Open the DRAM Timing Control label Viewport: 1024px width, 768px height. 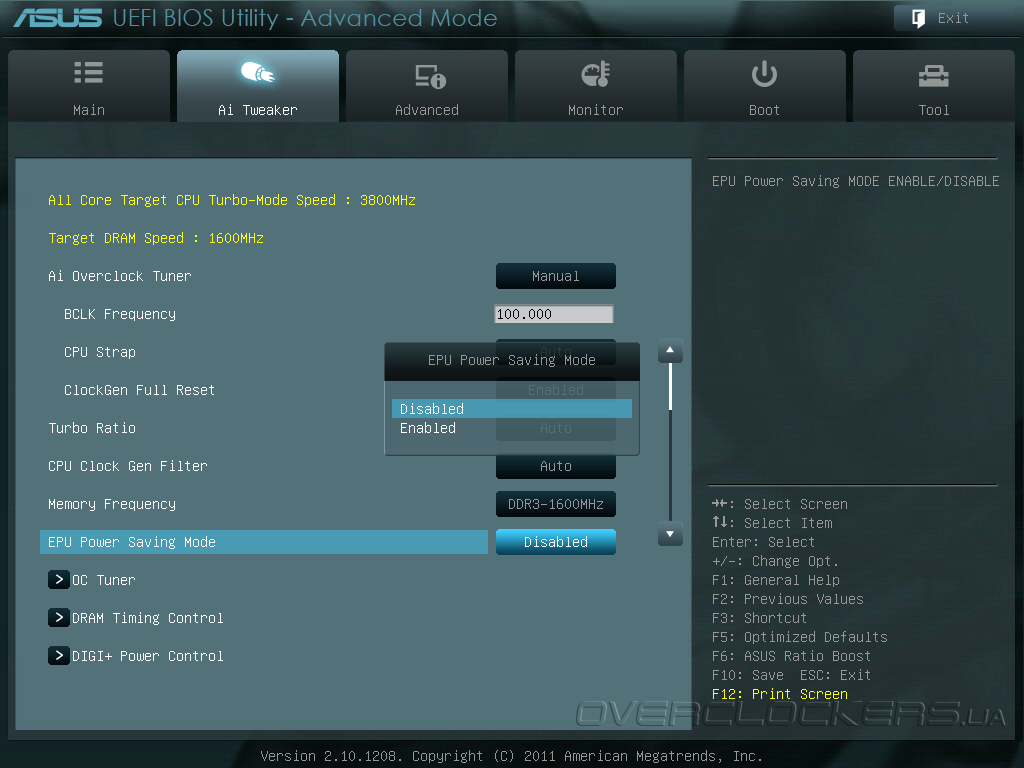148,618
